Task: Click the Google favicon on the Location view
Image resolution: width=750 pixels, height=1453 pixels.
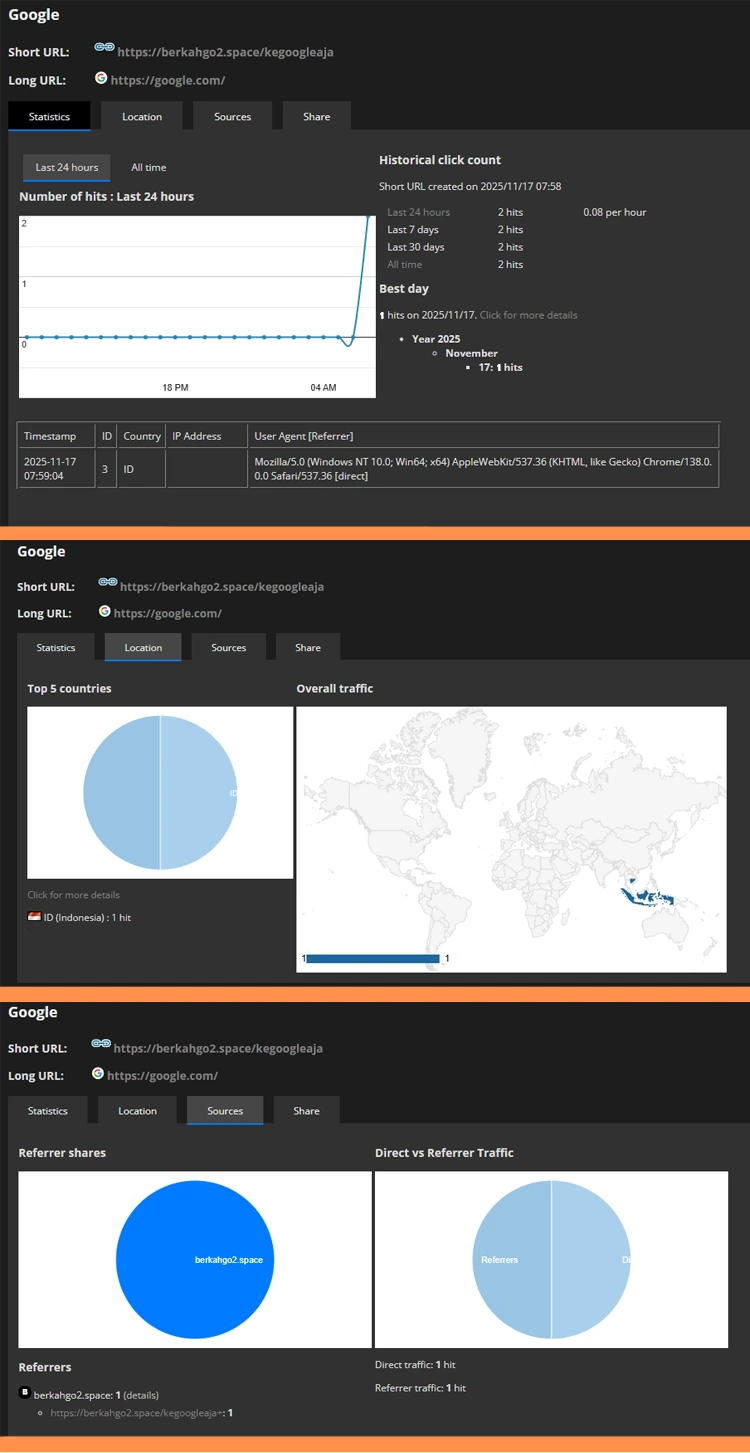Action: pos(105,611)
